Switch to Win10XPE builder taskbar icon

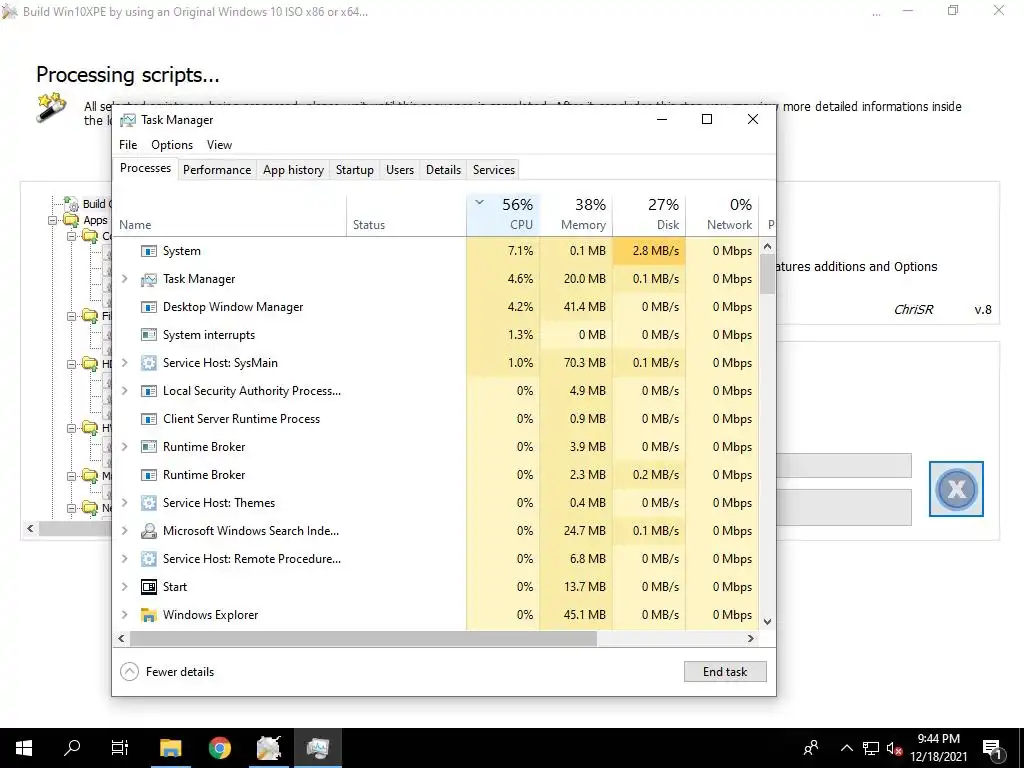click(x=268, y=748)
